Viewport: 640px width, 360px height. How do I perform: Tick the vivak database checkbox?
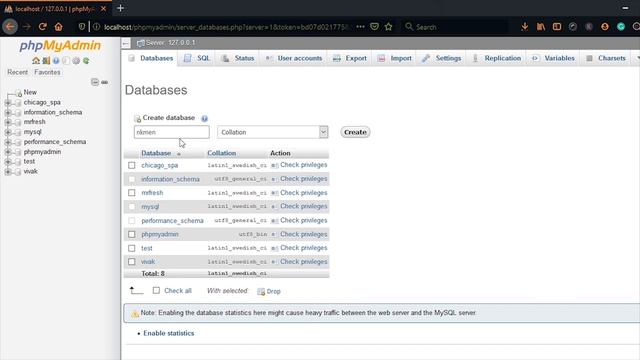tap(131, 262)
